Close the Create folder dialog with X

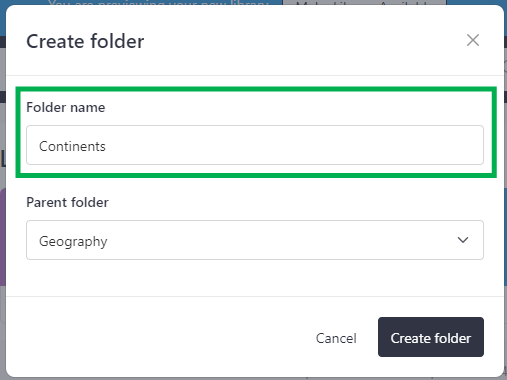click(x=473, y=40)
